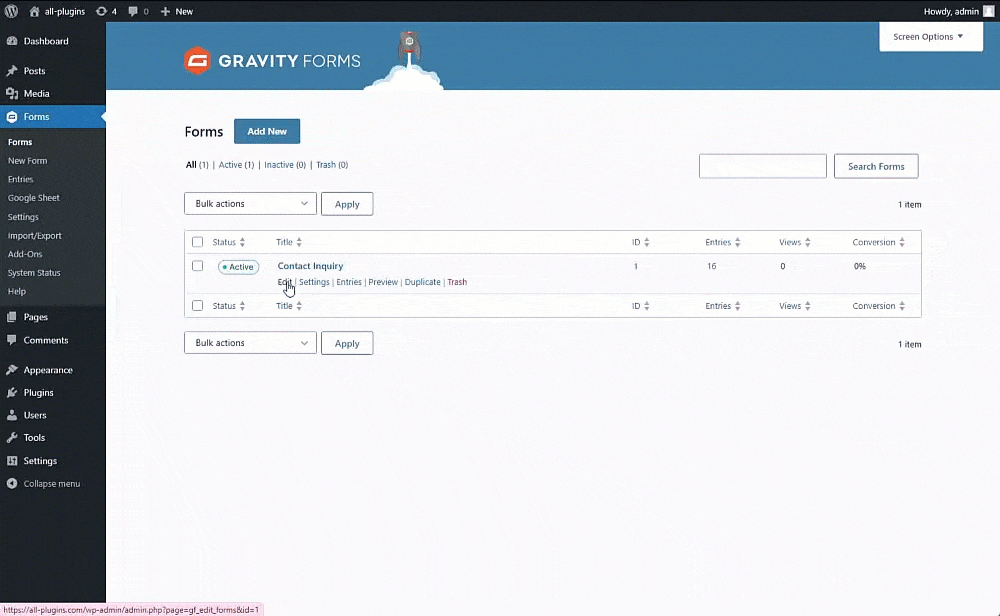The height and width of the screenshot is (616, 1000).
Task: Click the Edit link under Contact Inquiry
Action: (284, 282)
